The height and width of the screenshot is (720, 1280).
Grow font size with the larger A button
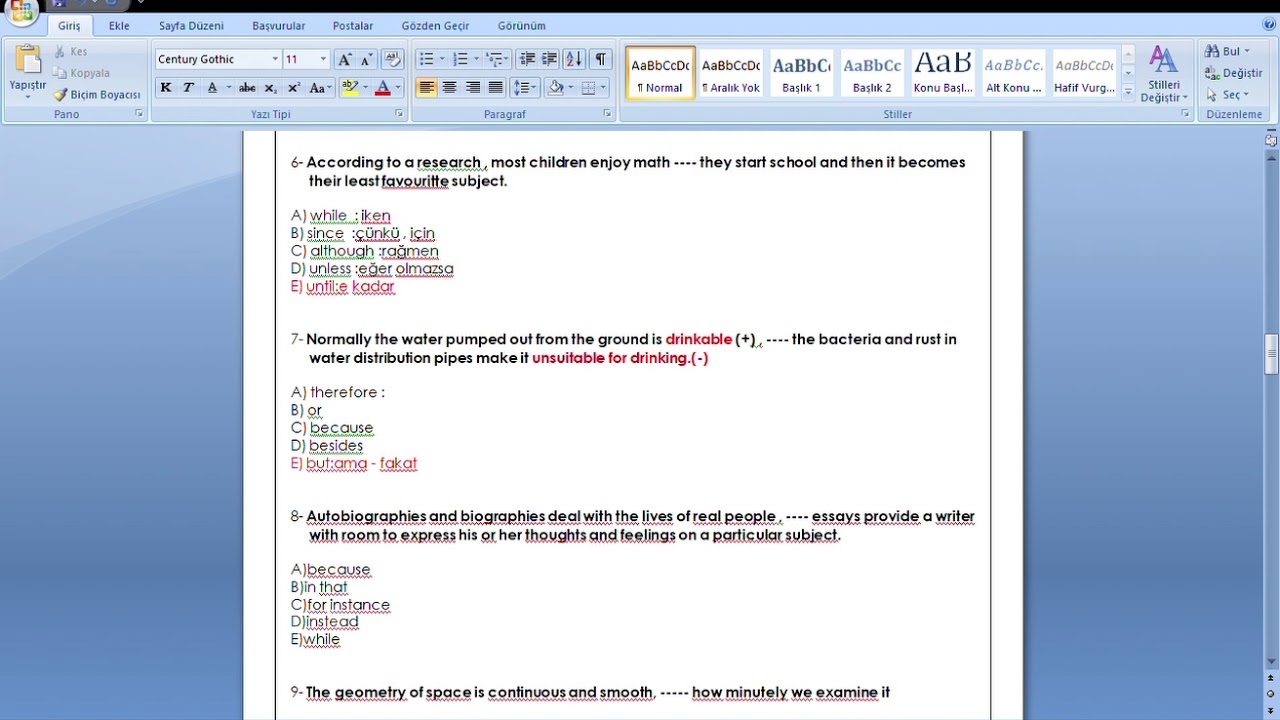tap(345, 60)
